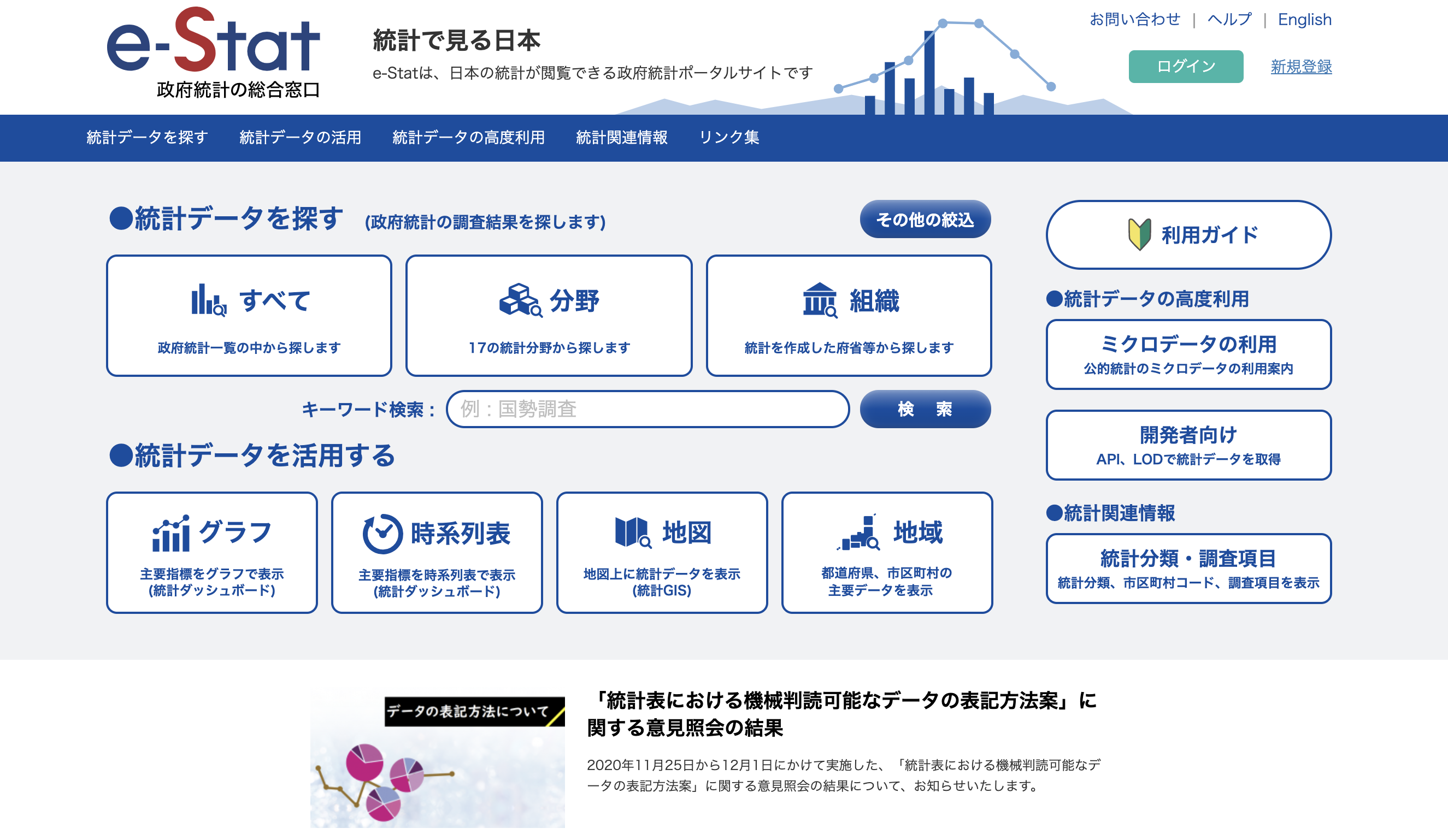Open the 統計データの高度利用 menu
This screenshot has height=840, width=1448.
pyautogui.click(x=468, y=138)
